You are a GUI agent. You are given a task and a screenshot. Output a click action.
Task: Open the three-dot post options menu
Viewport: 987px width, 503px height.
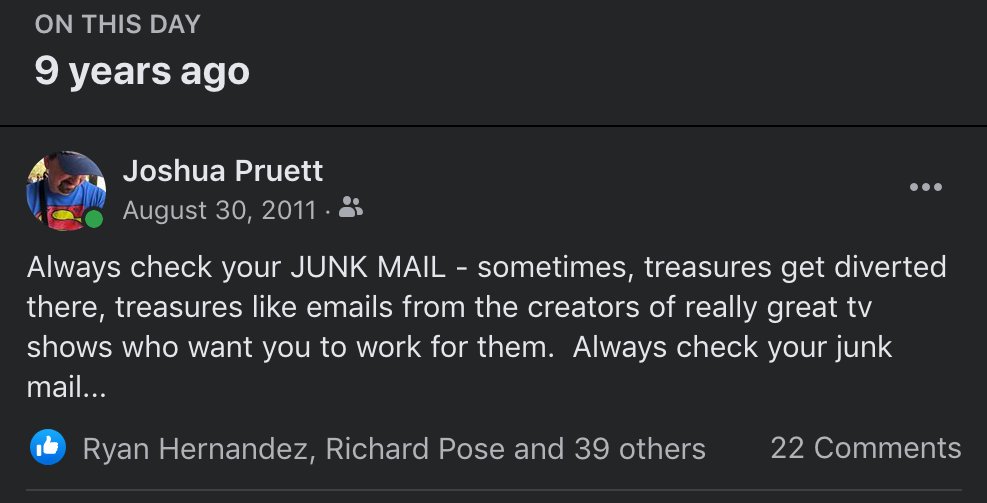click(x=925, y=187)
